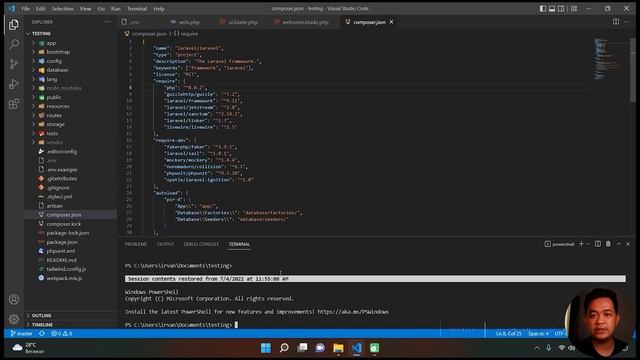Close the terminal panel
The width and height of the screenshot is (640, 360).
click(x=628, y=244)
